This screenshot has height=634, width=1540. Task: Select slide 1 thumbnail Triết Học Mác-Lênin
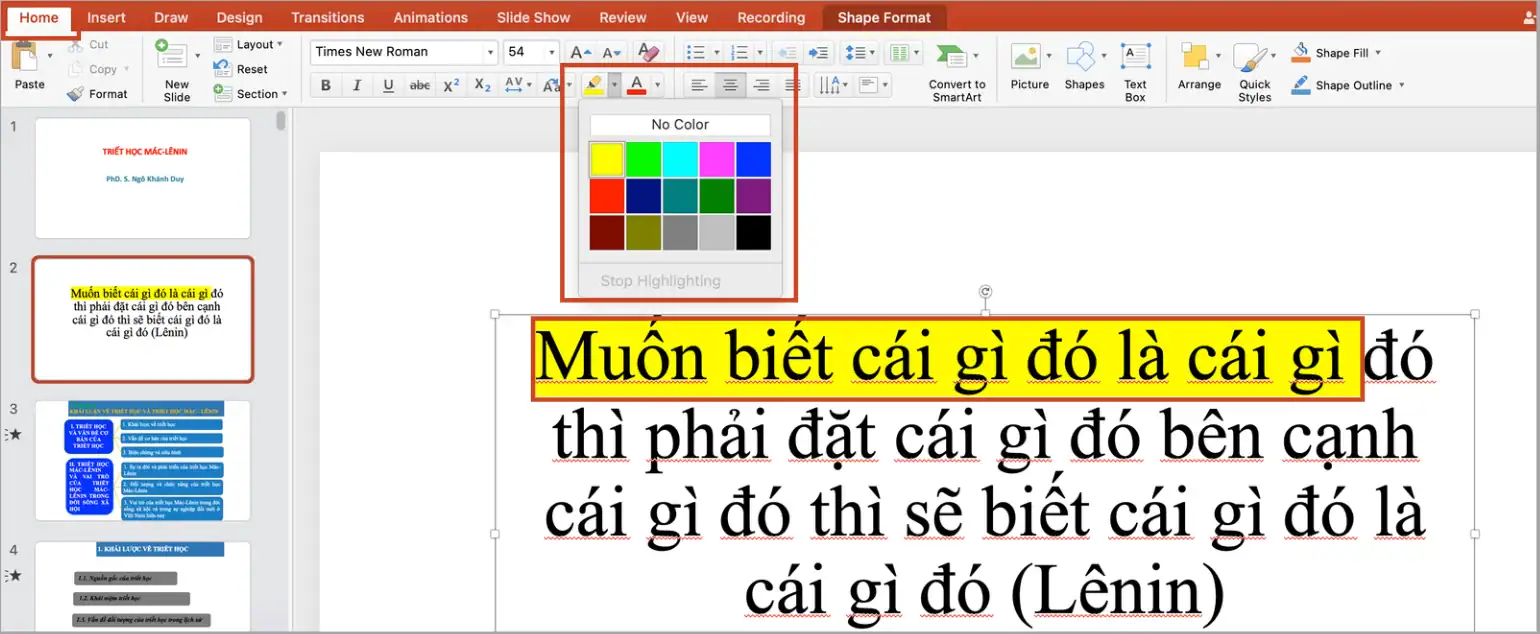pyautogui.click(x=143, y=178)
